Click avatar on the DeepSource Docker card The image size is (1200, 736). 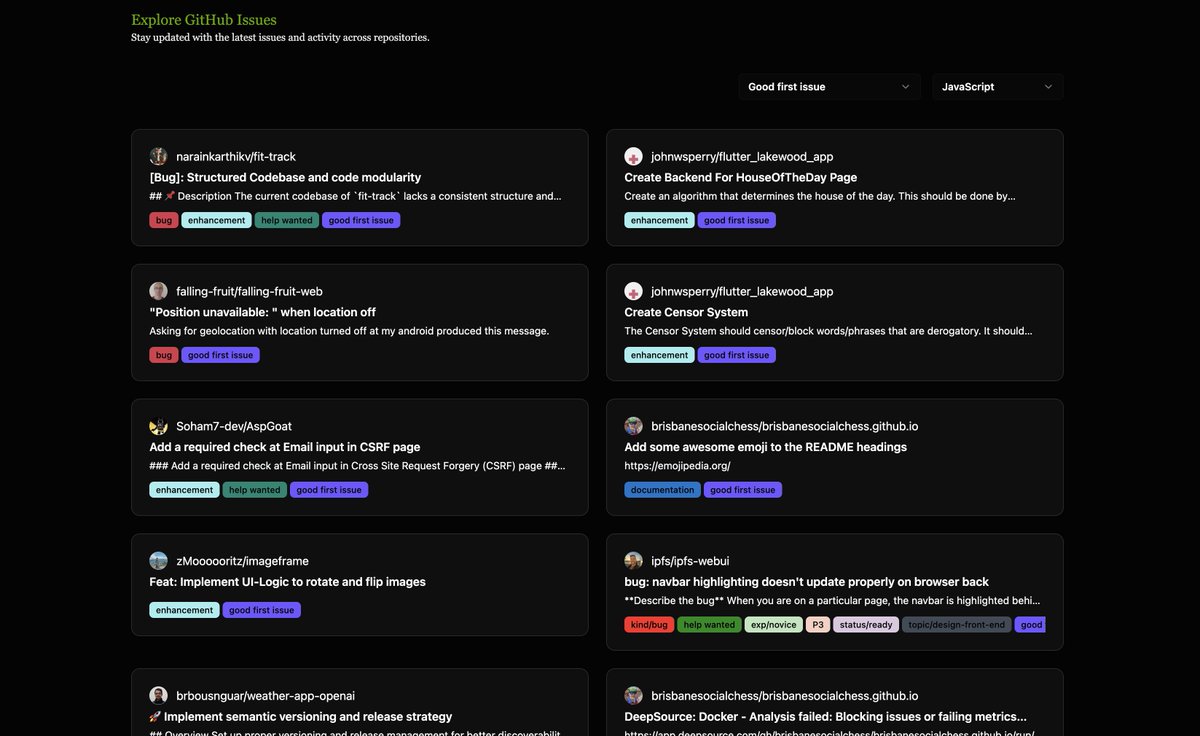(634, 695)
